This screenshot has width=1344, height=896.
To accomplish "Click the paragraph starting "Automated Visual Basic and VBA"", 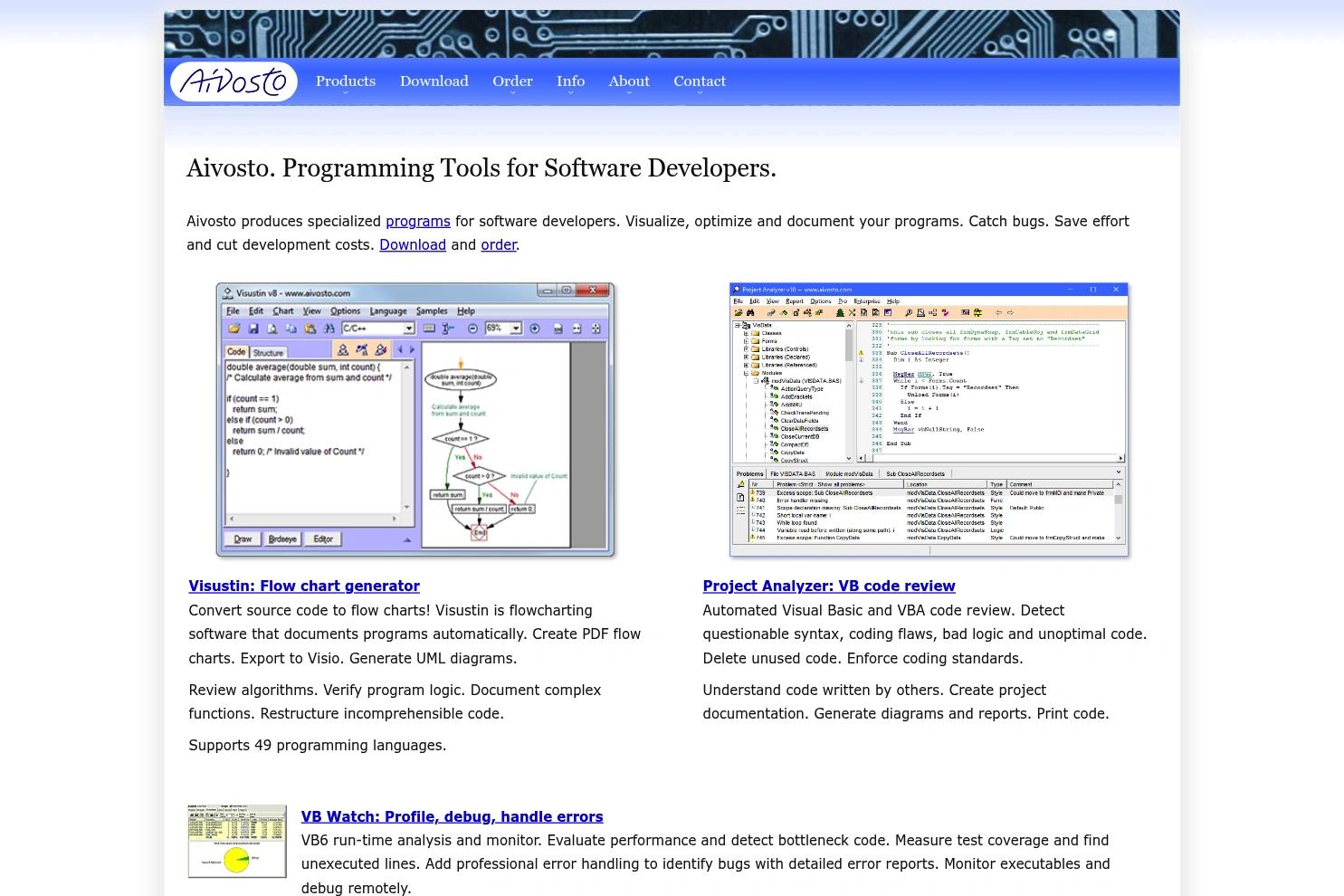I will click(925, 634).
